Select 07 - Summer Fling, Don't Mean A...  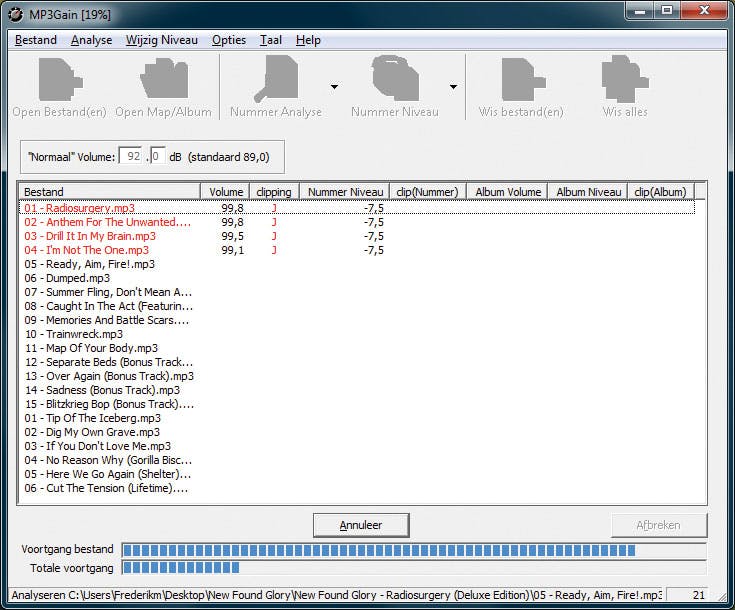click(x=108, y=293)
